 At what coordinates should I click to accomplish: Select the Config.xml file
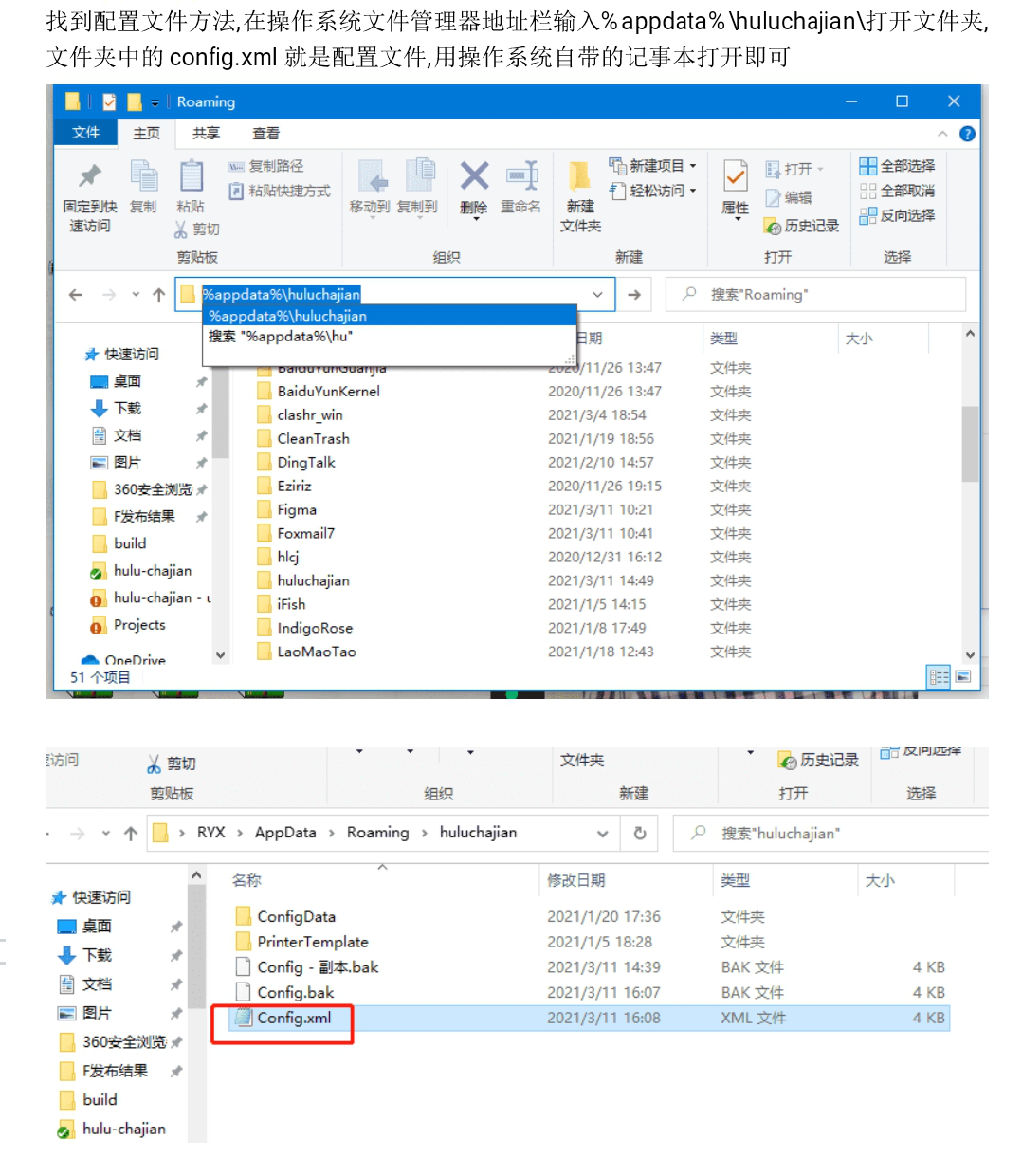click(294, 1018)
